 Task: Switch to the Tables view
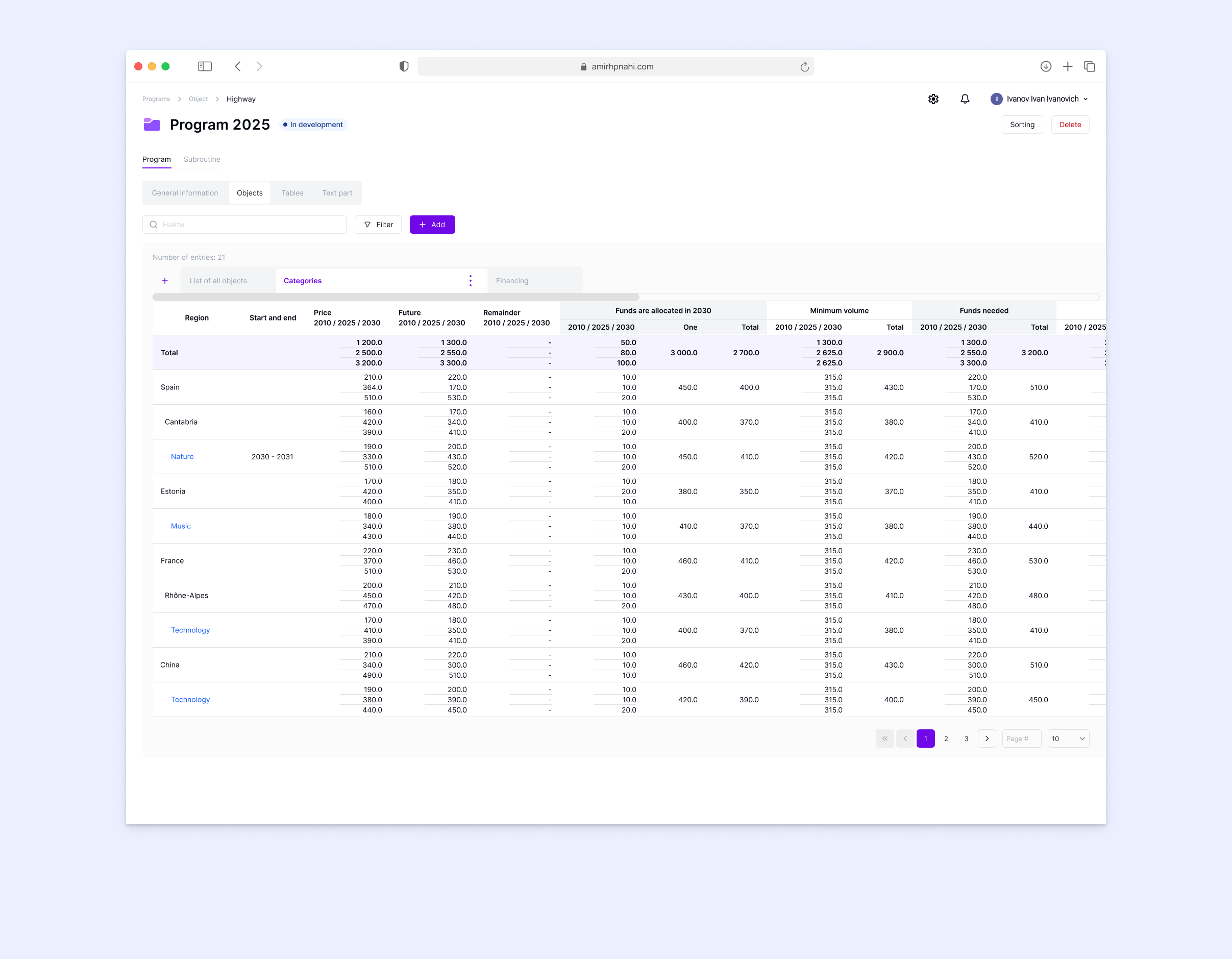pyautogui.click(x=292, y=192)
